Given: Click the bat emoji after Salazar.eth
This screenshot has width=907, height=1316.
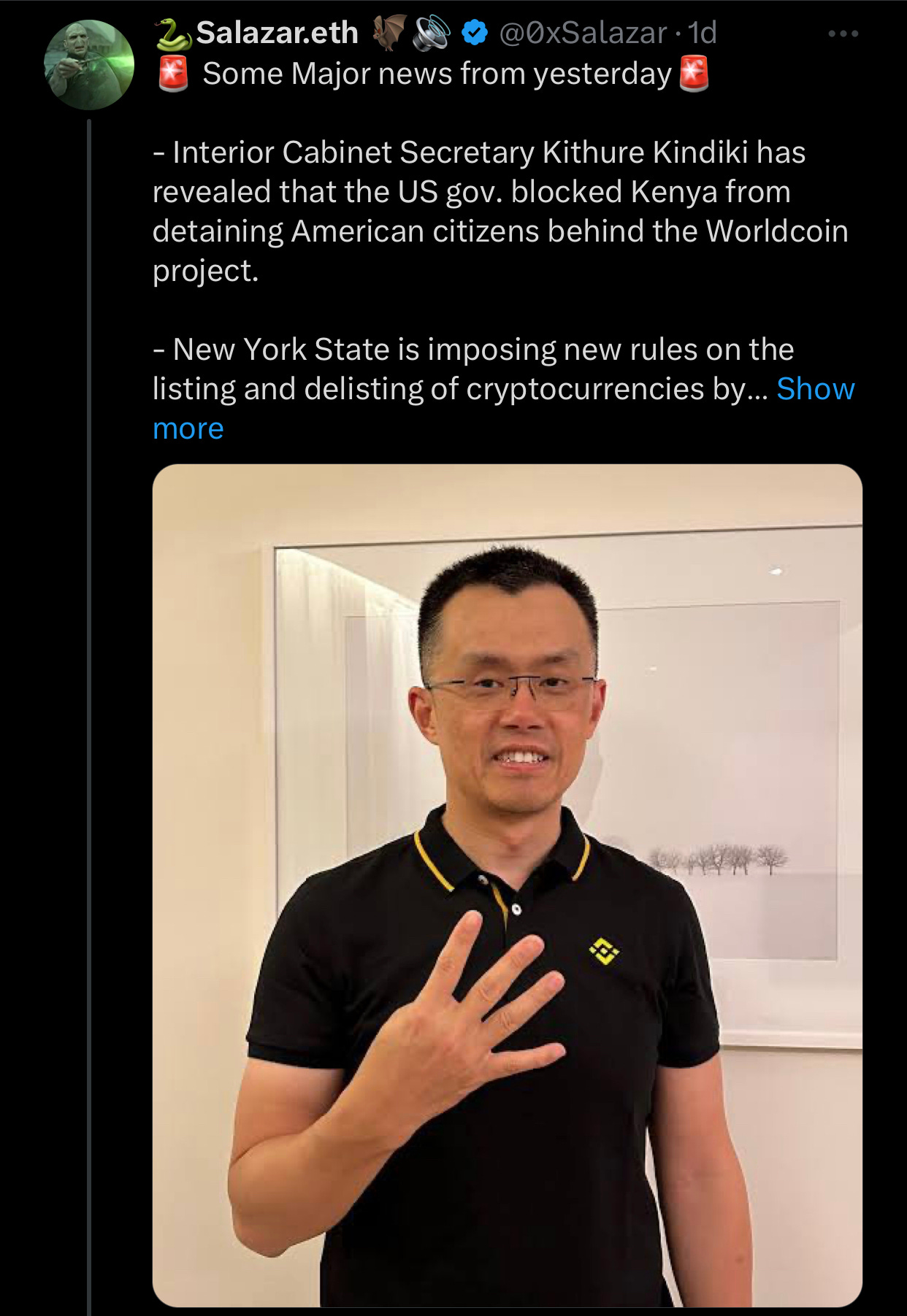Looking at the screenshot, I should coord(389,34).
